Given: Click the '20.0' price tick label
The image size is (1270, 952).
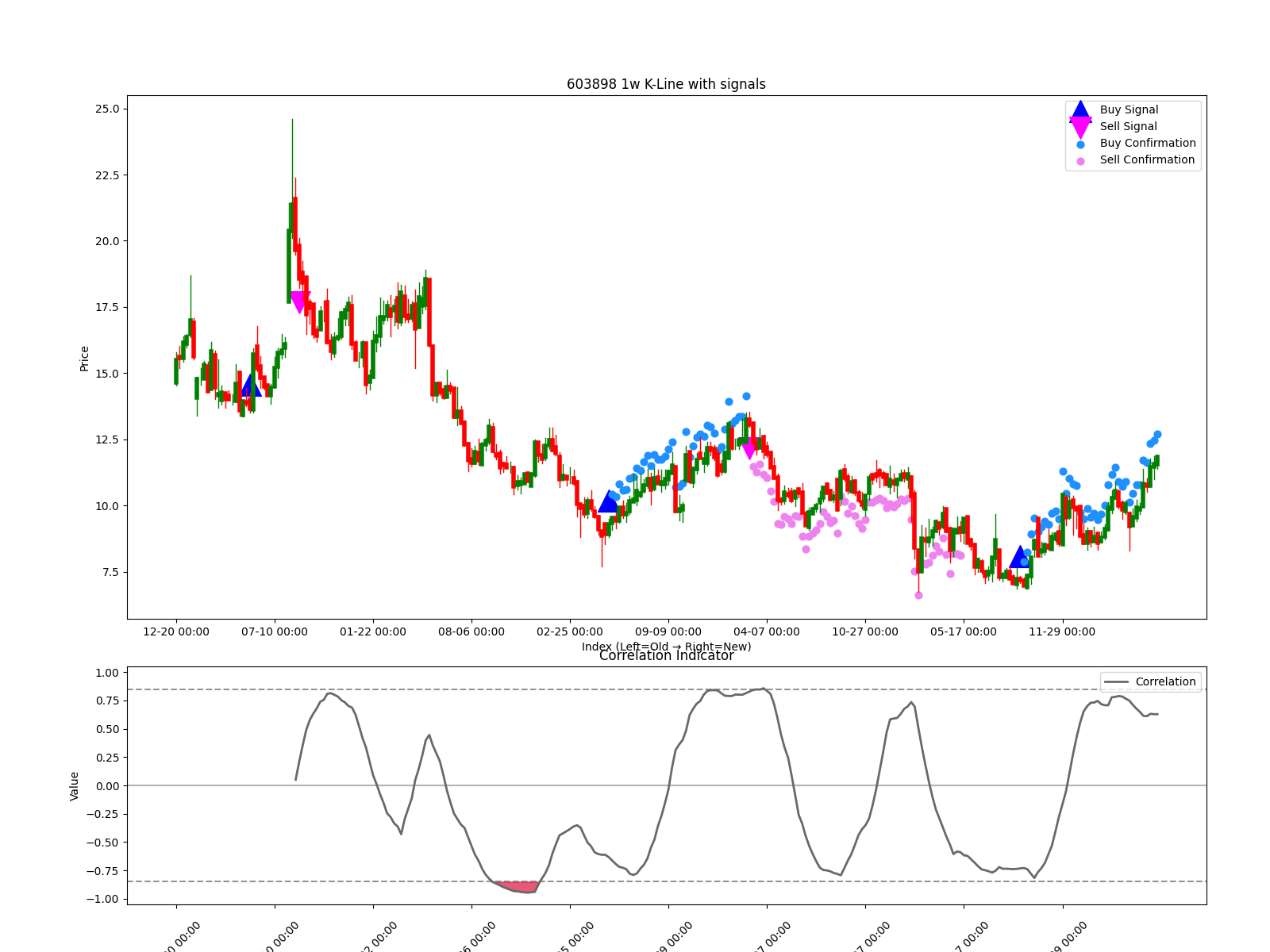Looking at the screenshot, I should [106, 241].
